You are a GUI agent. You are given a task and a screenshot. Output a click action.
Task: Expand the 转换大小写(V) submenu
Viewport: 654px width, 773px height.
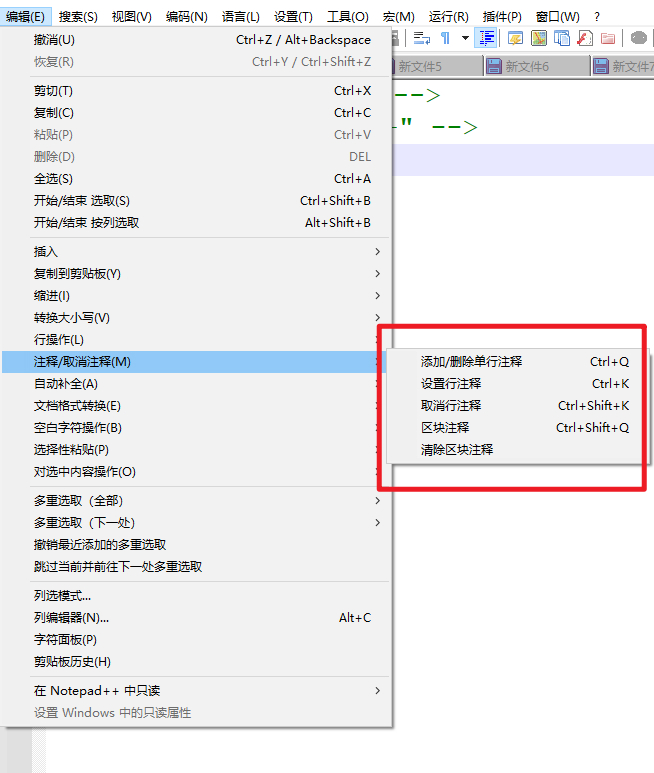(196, 317)
